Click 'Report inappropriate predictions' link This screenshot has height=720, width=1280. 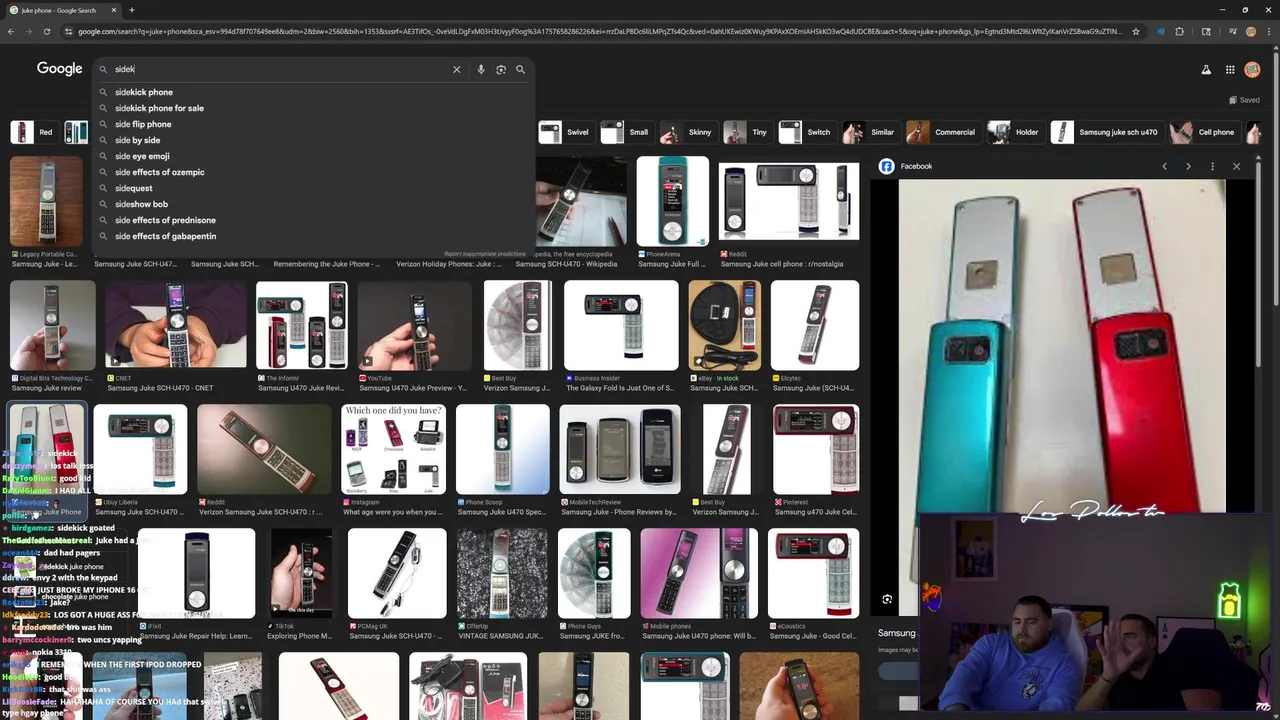485,254
